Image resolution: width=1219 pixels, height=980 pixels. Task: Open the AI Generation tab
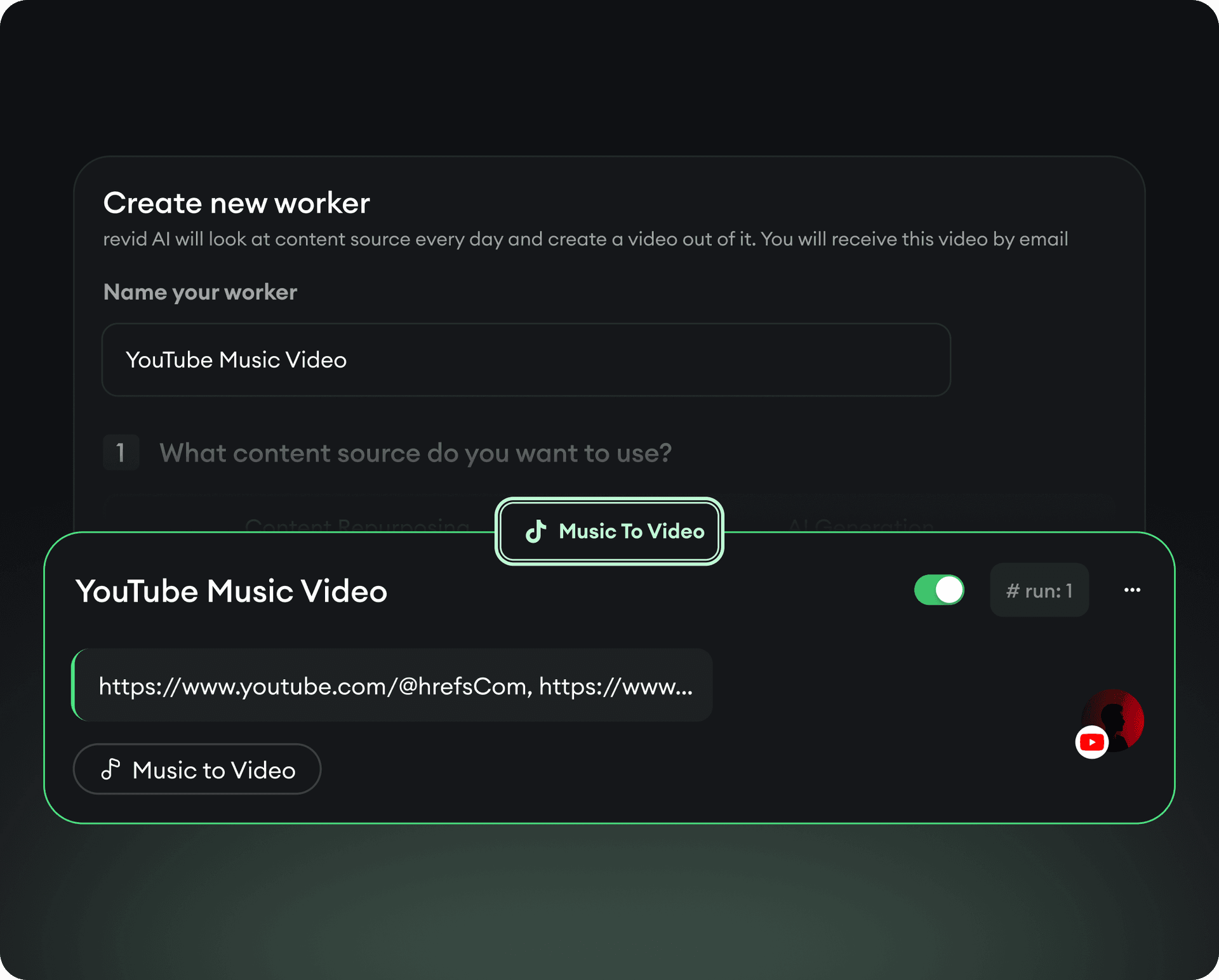[862, 527]
